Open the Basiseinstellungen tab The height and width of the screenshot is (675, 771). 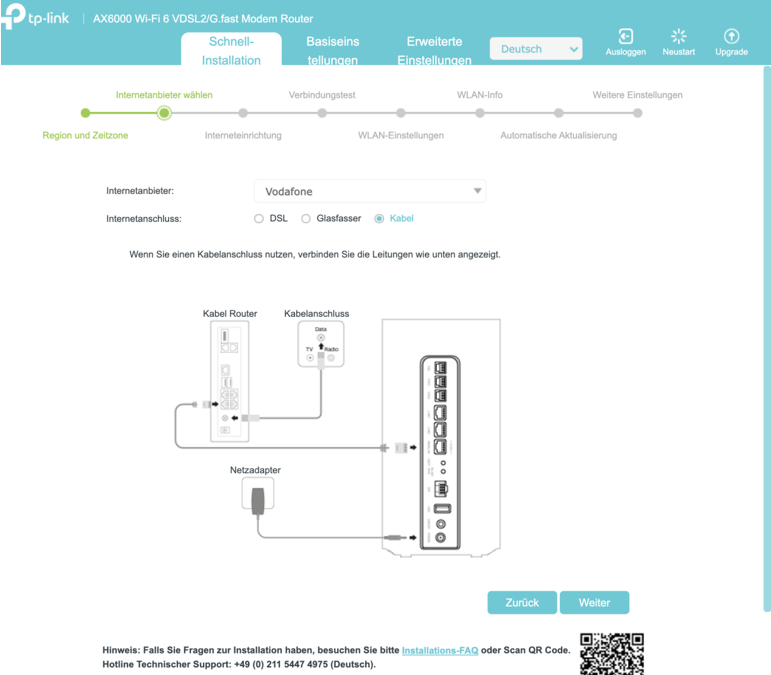click(332, 51)
